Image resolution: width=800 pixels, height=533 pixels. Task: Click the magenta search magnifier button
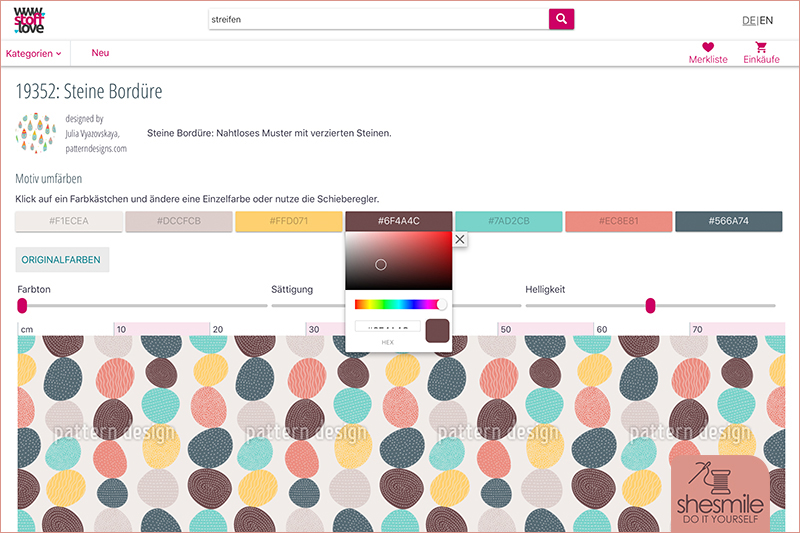click(x=561, y=19)
